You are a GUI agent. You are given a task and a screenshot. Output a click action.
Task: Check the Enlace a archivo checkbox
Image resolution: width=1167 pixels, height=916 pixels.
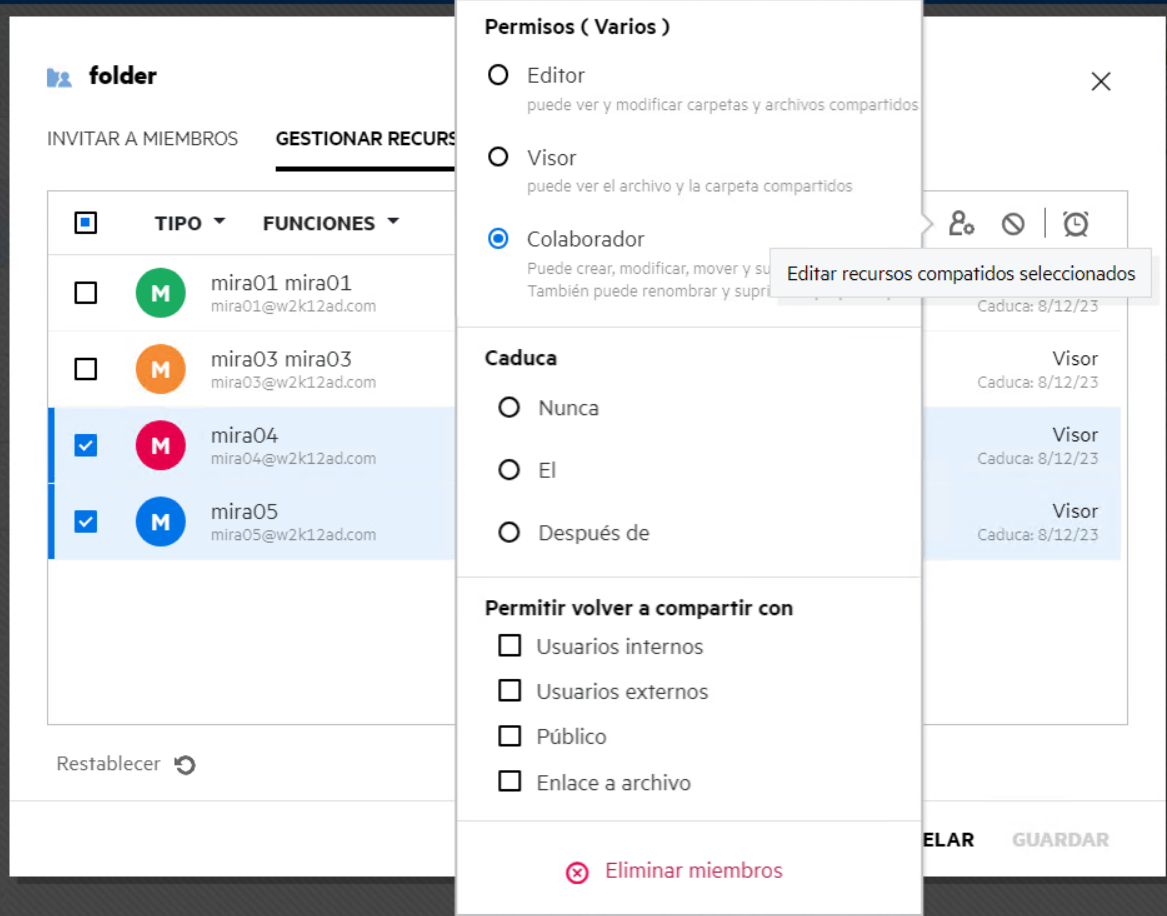click(510, 781)
